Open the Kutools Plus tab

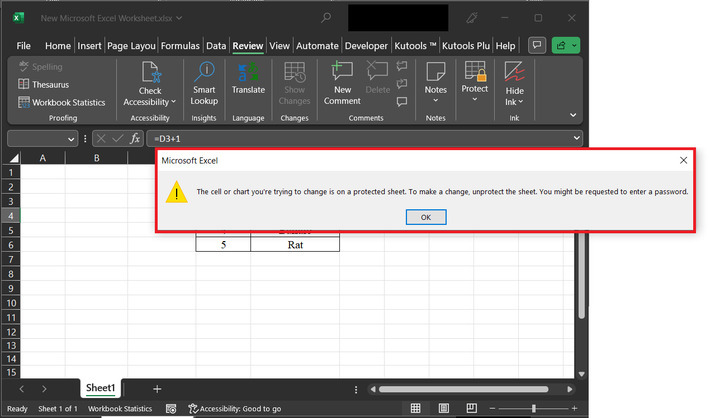[466, 46]
